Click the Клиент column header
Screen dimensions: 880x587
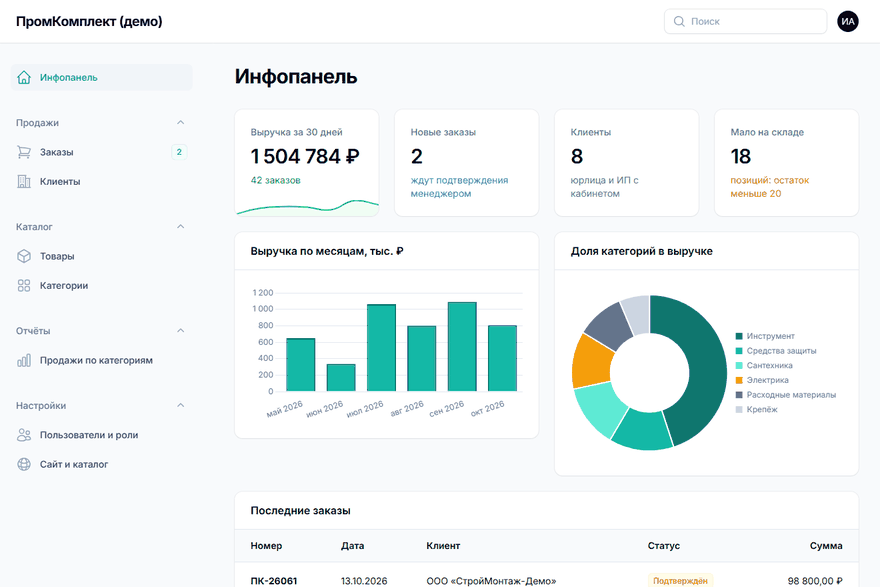[443, 545]
